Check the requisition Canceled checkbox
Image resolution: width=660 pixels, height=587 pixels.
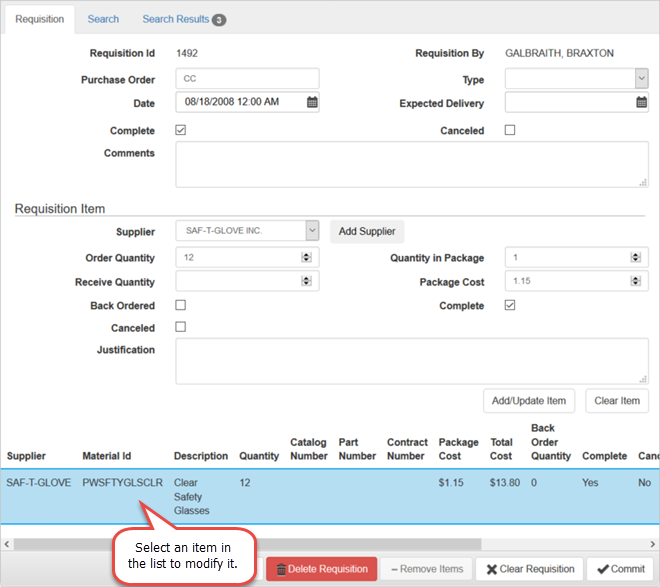coord(510,130)
